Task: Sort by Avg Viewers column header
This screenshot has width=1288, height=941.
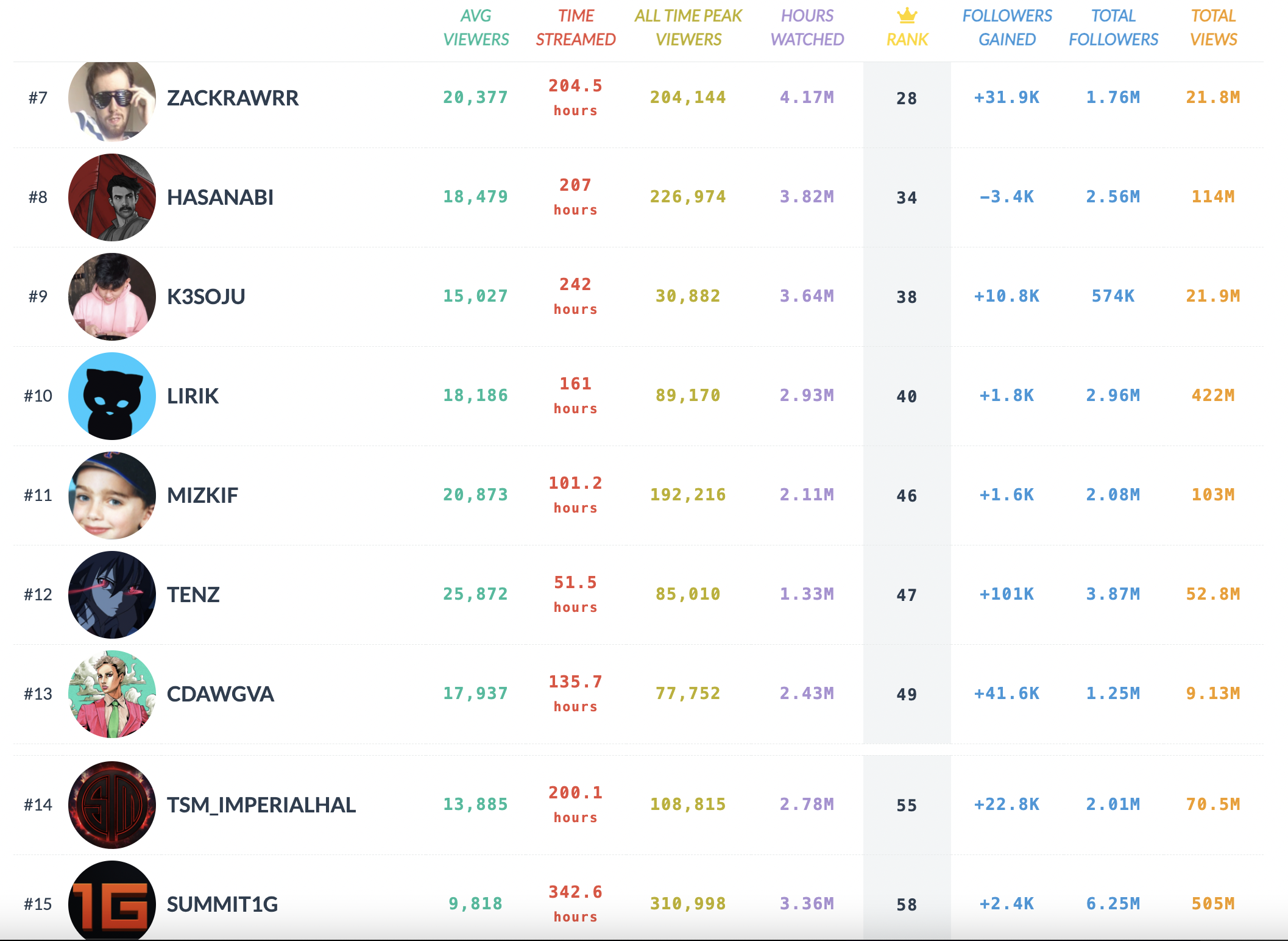Action: [x=476, y=27]
